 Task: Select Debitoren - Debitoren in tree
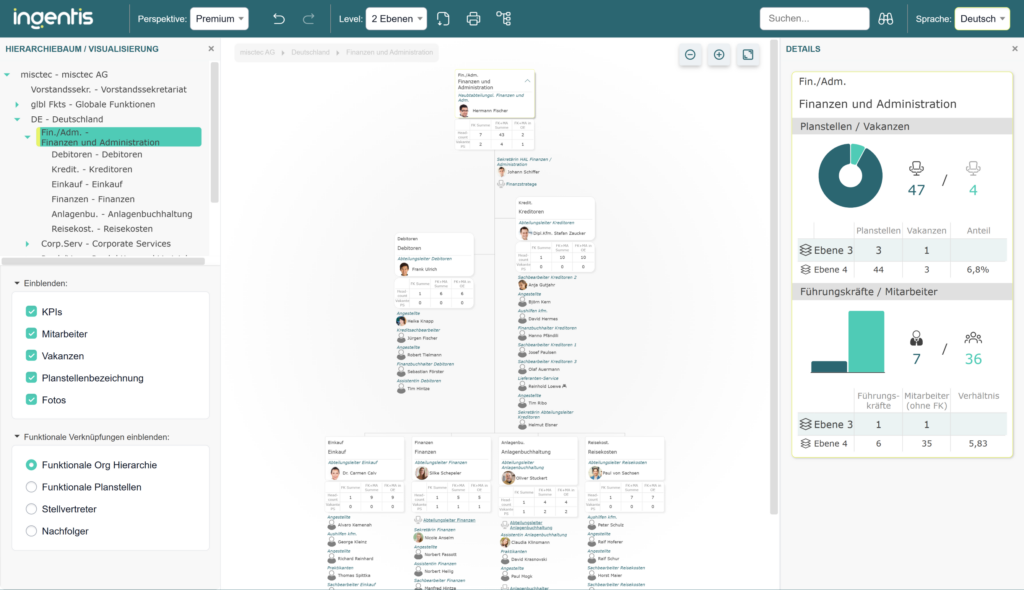coord(97,154)
